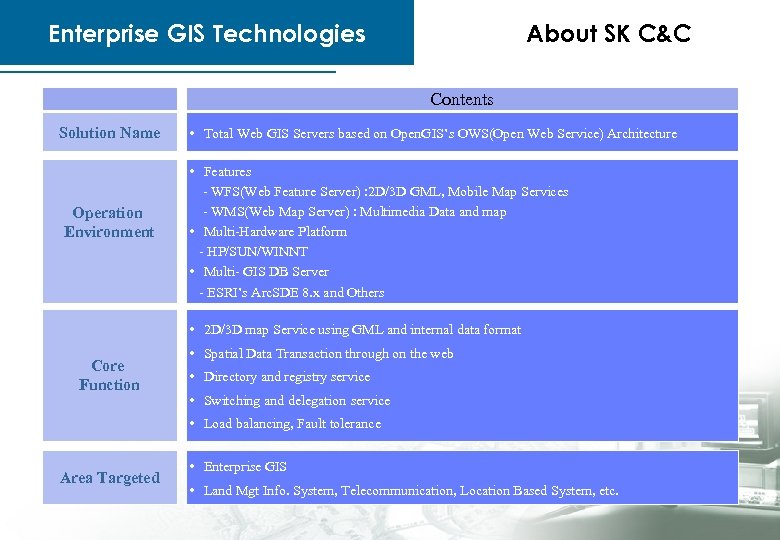Select the 'Land Mgt Info. System' bullet
Screen dimensions: 780x540
pos(411,491)
